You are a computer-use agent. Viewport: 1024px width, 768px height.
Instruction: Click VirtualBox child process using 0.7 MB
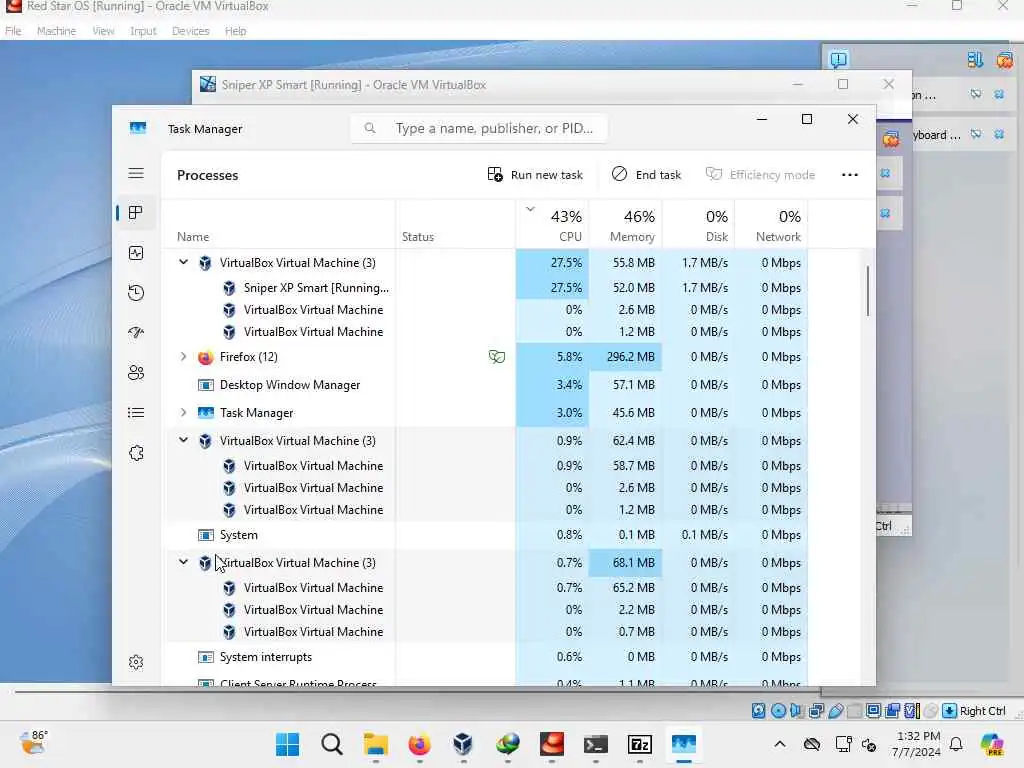point(485,632)
